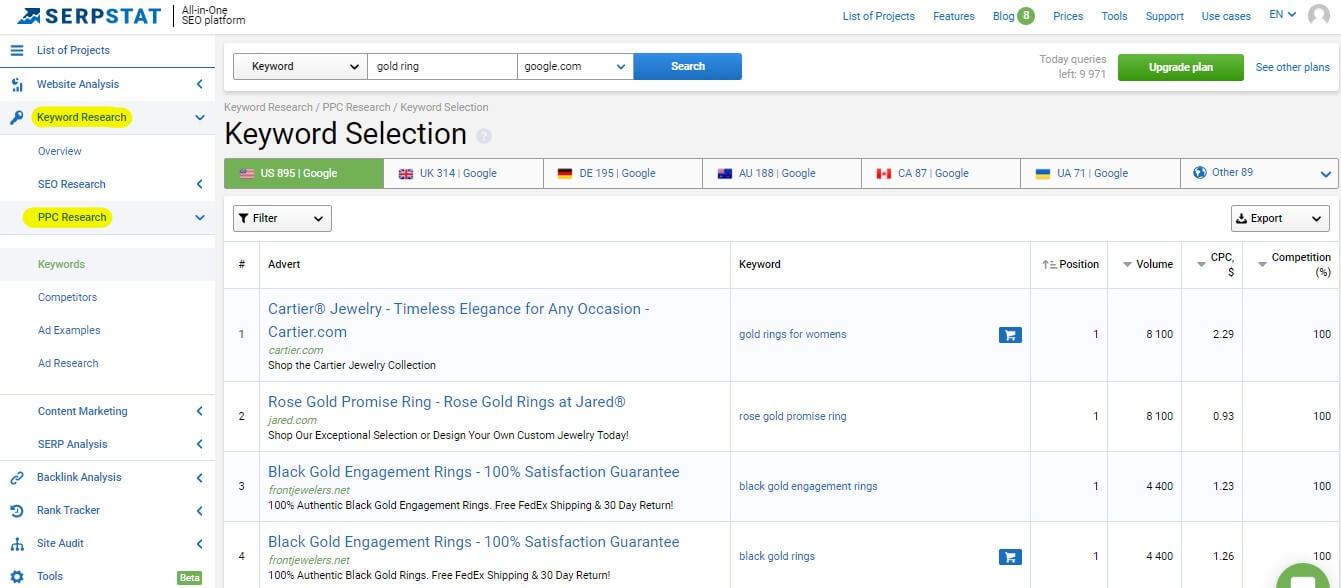Click the help icon beside Keyword Selection

[x=484, y=136]
